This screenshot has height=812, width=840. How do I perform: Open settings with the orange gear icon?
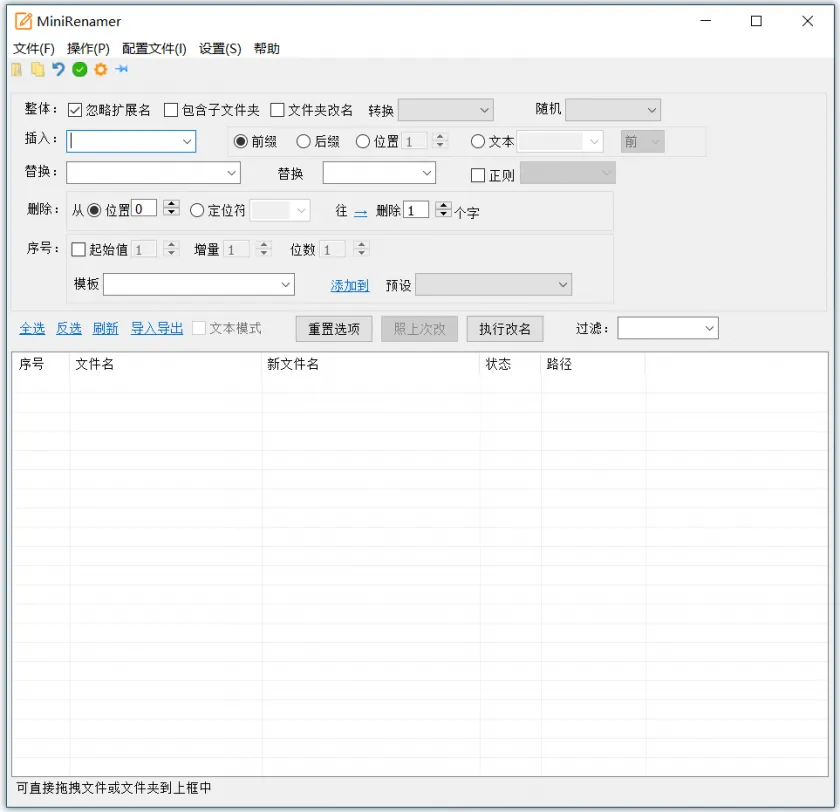[101, 70]
